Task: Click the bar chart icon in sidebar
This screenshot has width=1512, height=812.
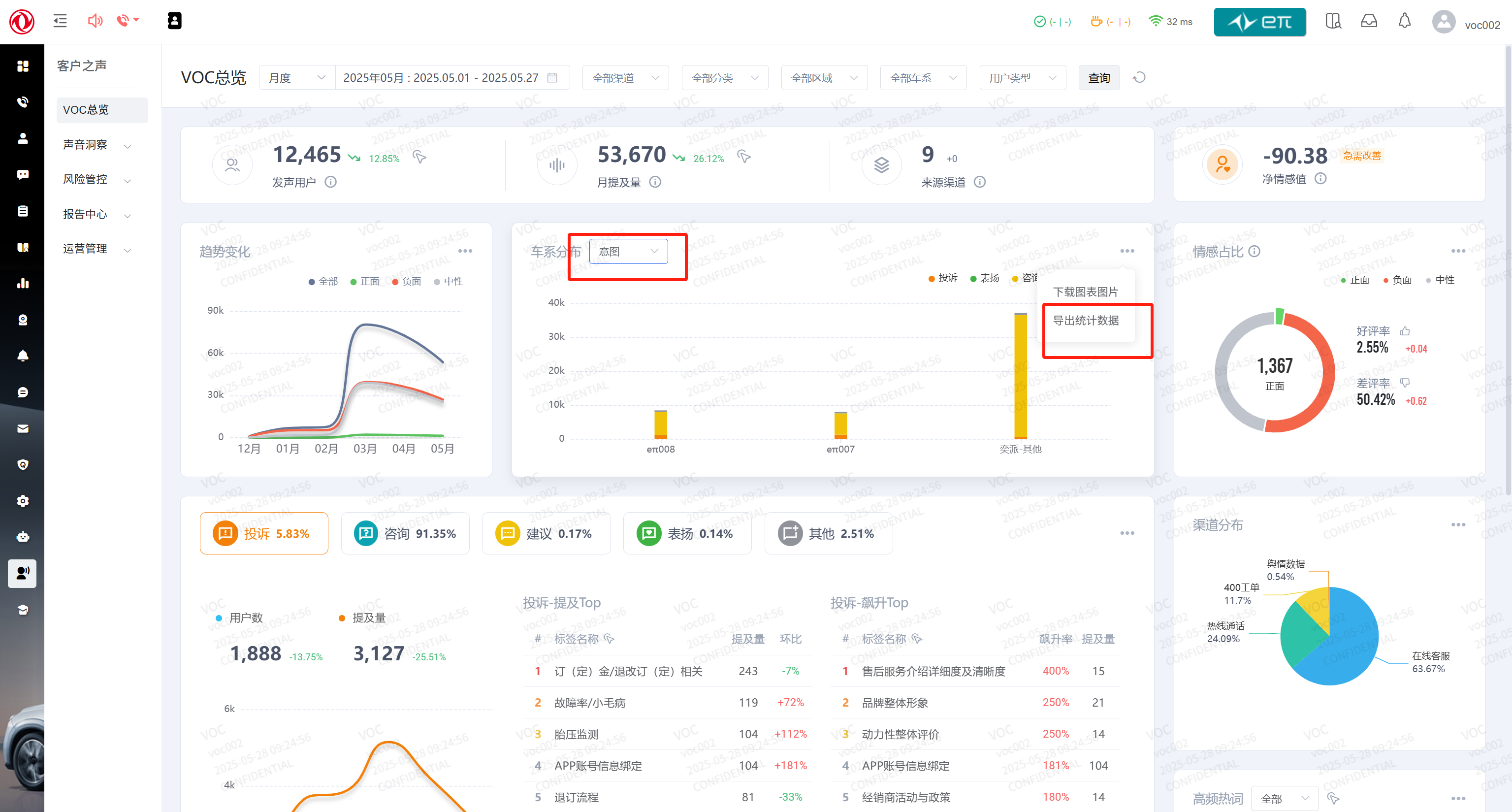Action: point(22,283)
